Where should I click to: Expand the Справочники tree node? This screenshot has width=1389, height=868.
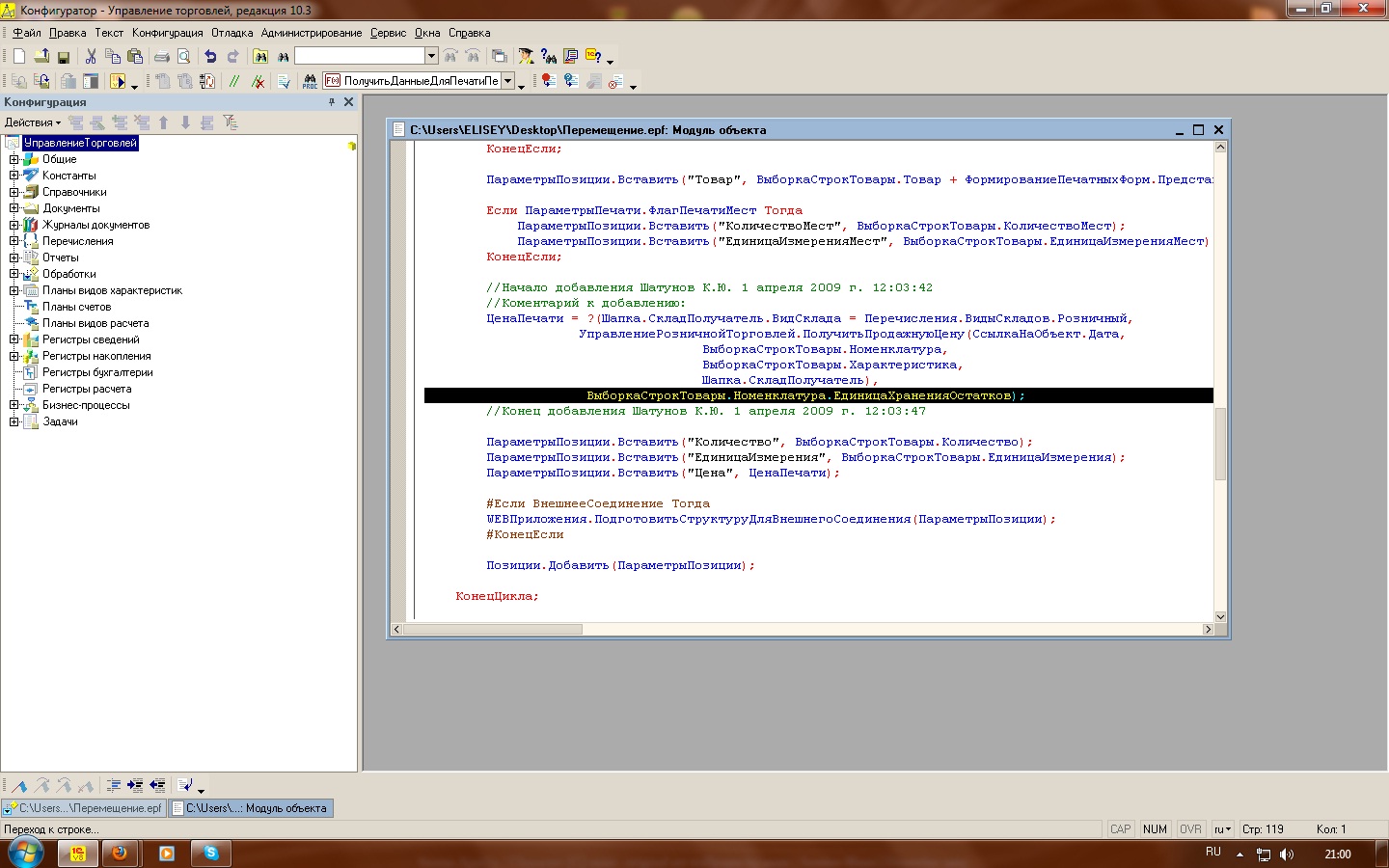(x=14, y=192)
